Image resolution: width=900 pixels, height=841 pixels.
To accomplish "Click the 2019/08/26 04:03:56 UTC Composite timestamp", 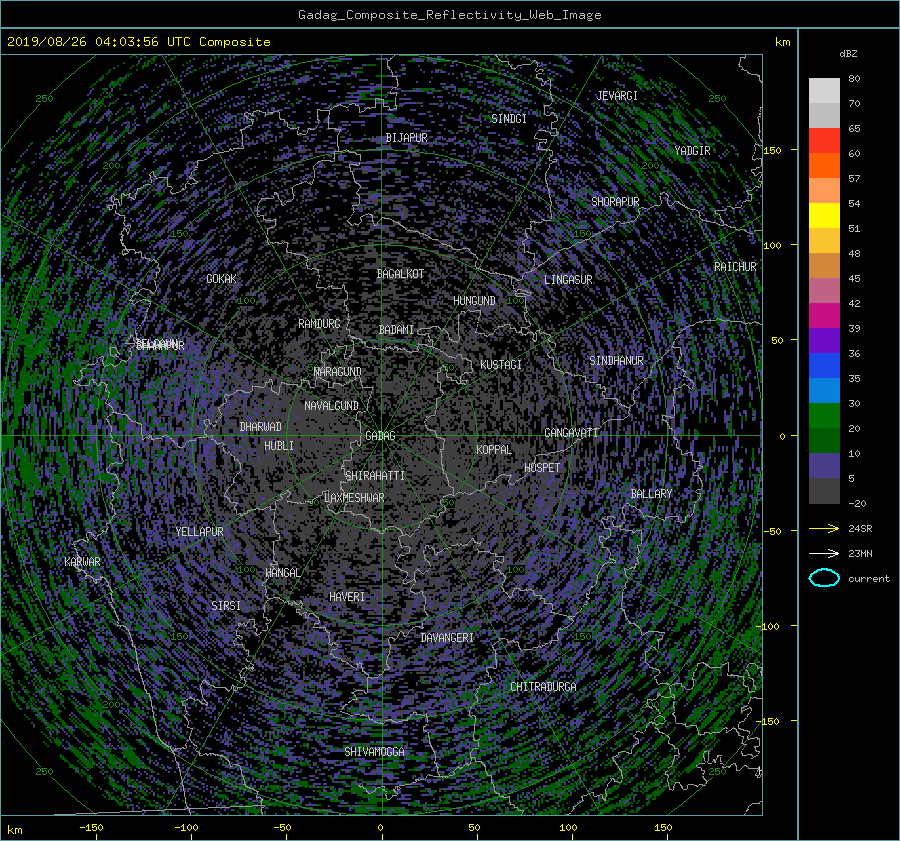I will click(x=138, y=41).
